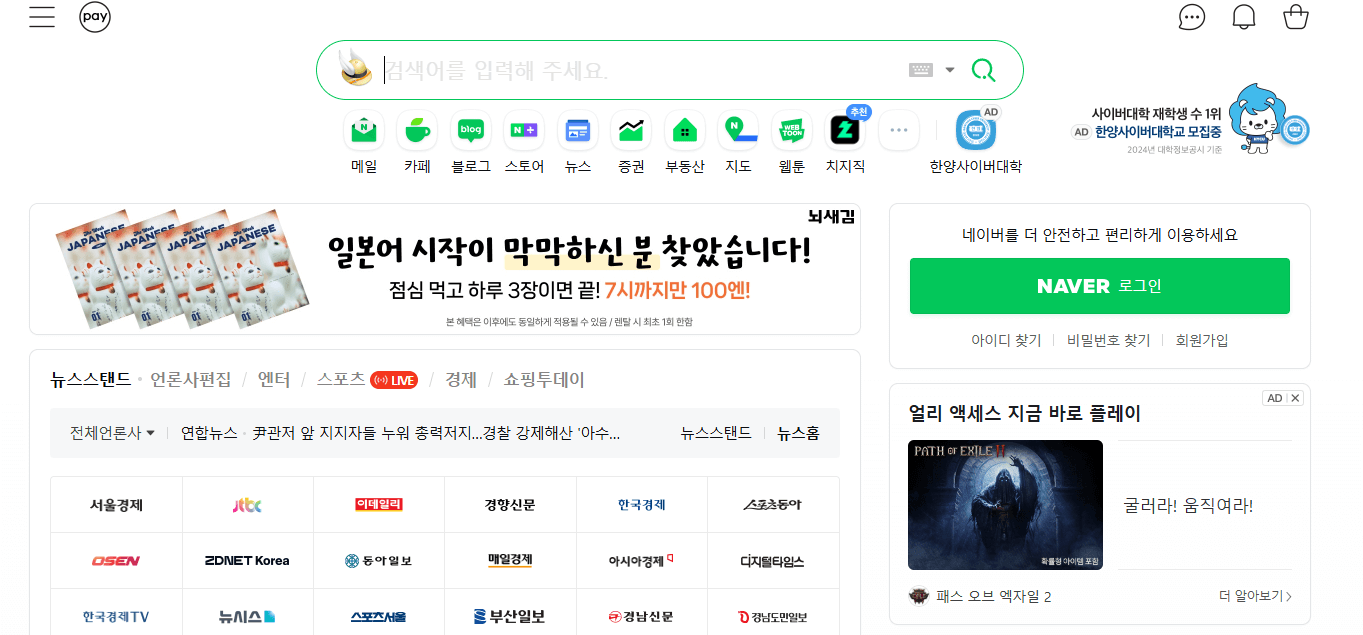Image resolution: width=1363 pixels, height=635 pixels.
Task: Open the 한양사이버대학 ad icon
Action: tap(976, 130)
